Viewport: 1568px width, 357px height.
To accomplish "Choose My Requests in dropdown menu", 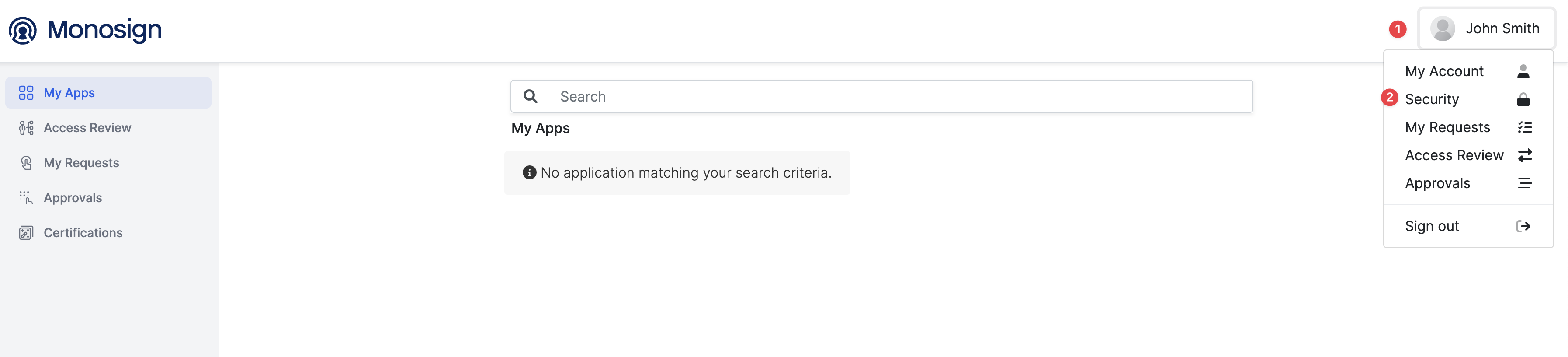I will (x=1447, y=127).
